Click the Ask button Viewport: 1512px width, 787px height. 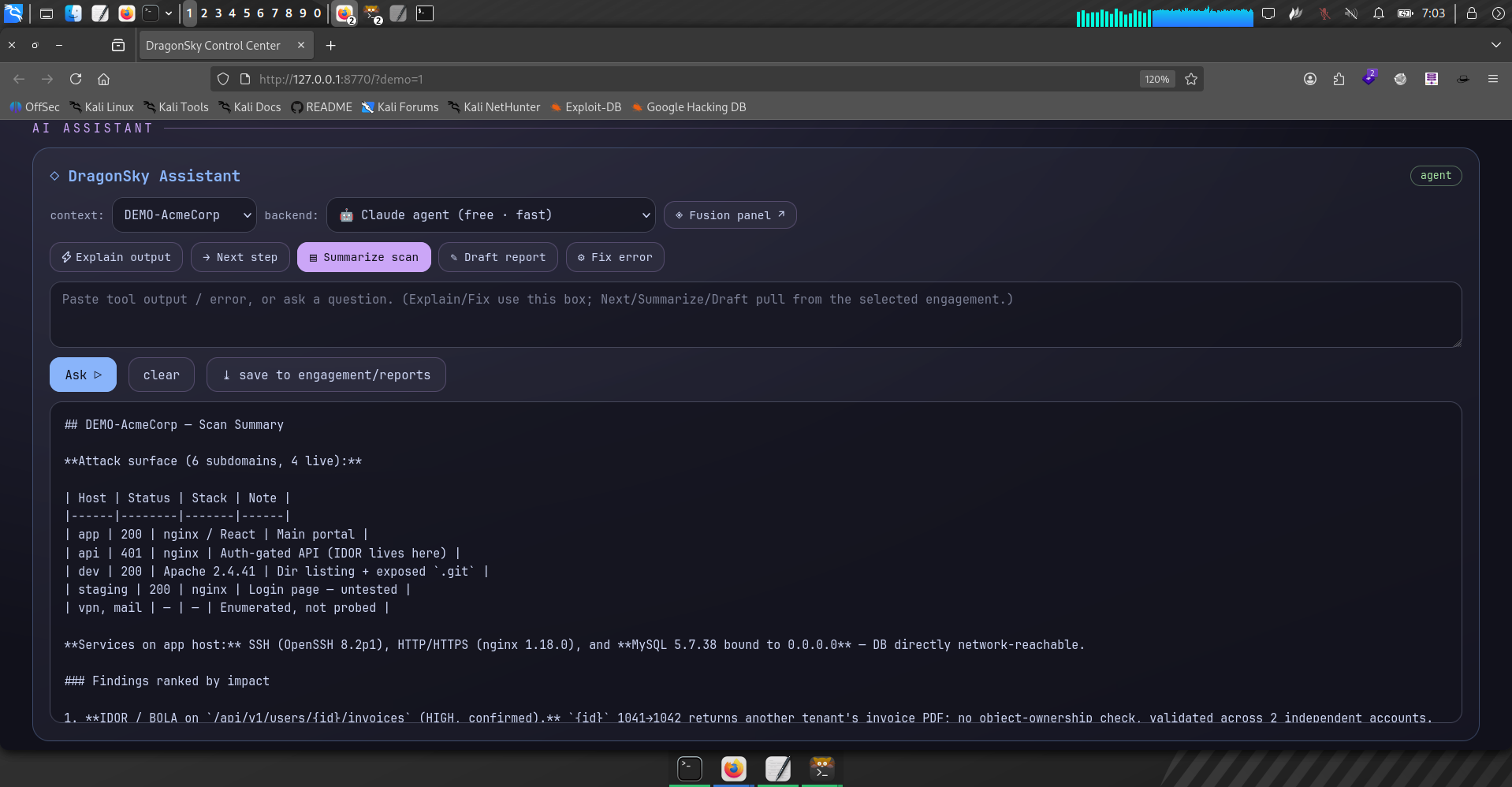[x=83, y=375]
